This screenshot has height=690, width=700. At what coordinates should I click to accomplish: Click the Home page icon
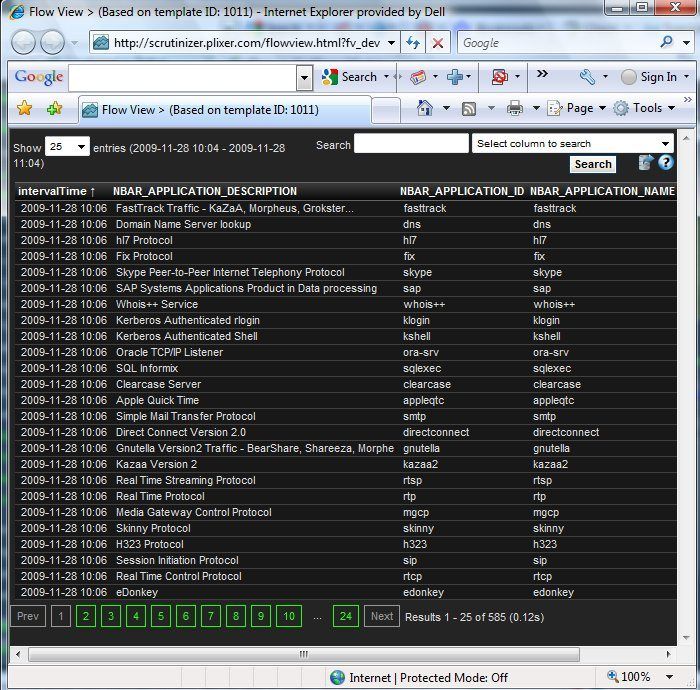point(425,108)
